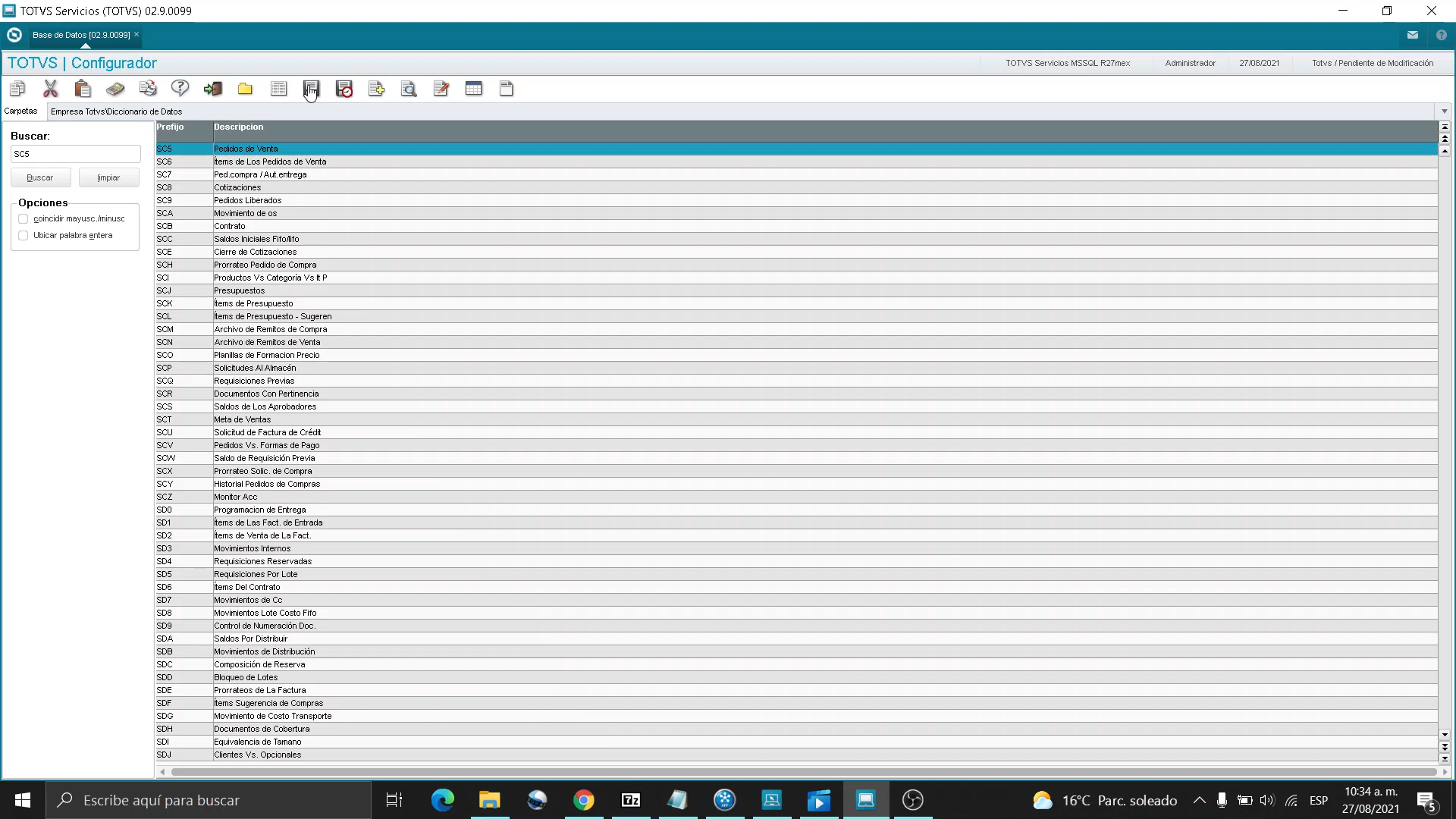Click the TOTVS logo icon beside tab

14,35
